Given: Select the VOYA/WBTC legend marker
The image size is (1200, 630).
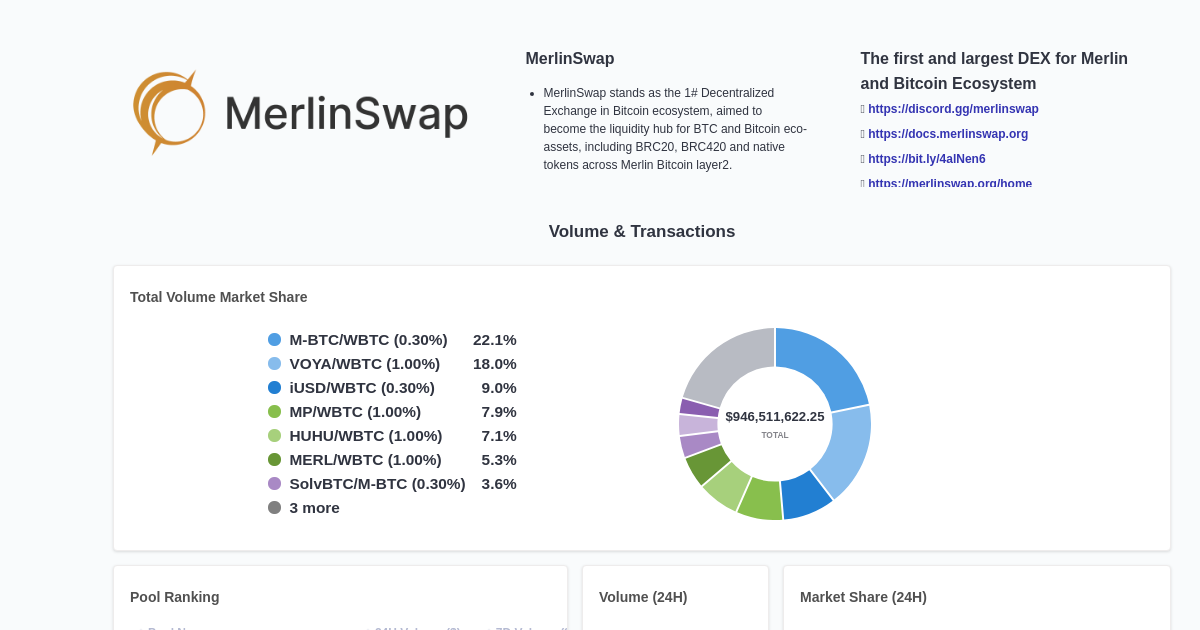Looking at the screenshot, I should pyautogui.click(x=274, y=363).
